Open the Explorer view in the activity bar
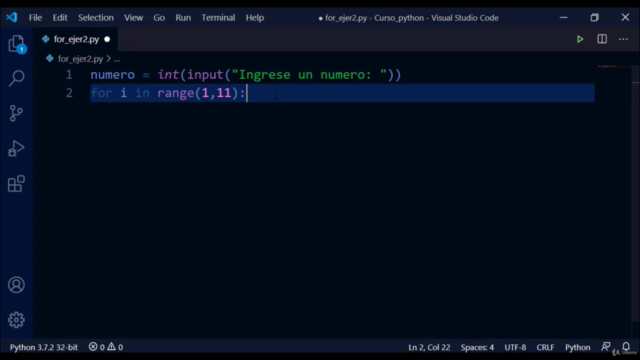 coord(16,44)
